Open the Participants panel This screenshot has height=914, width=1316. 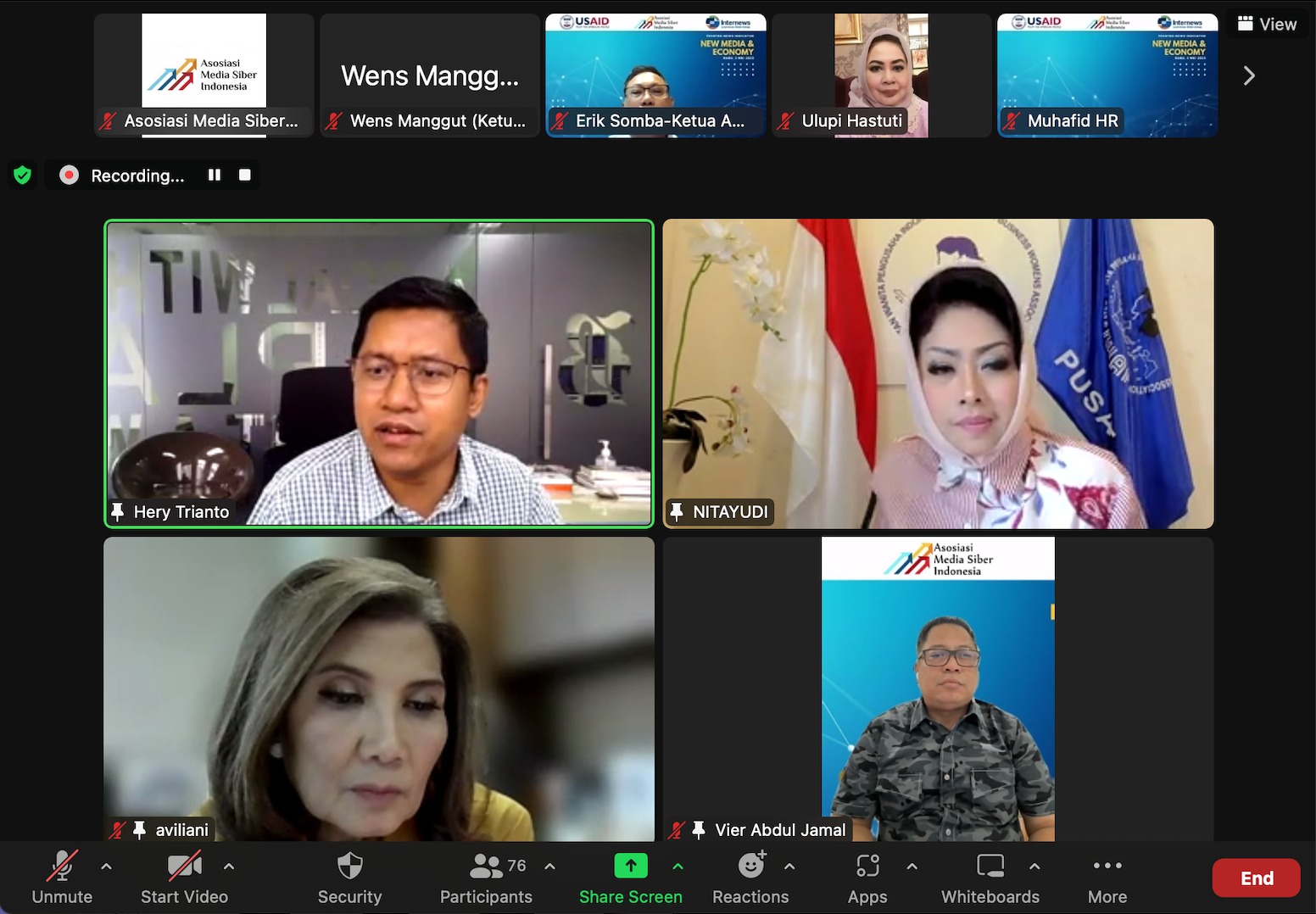486,878
